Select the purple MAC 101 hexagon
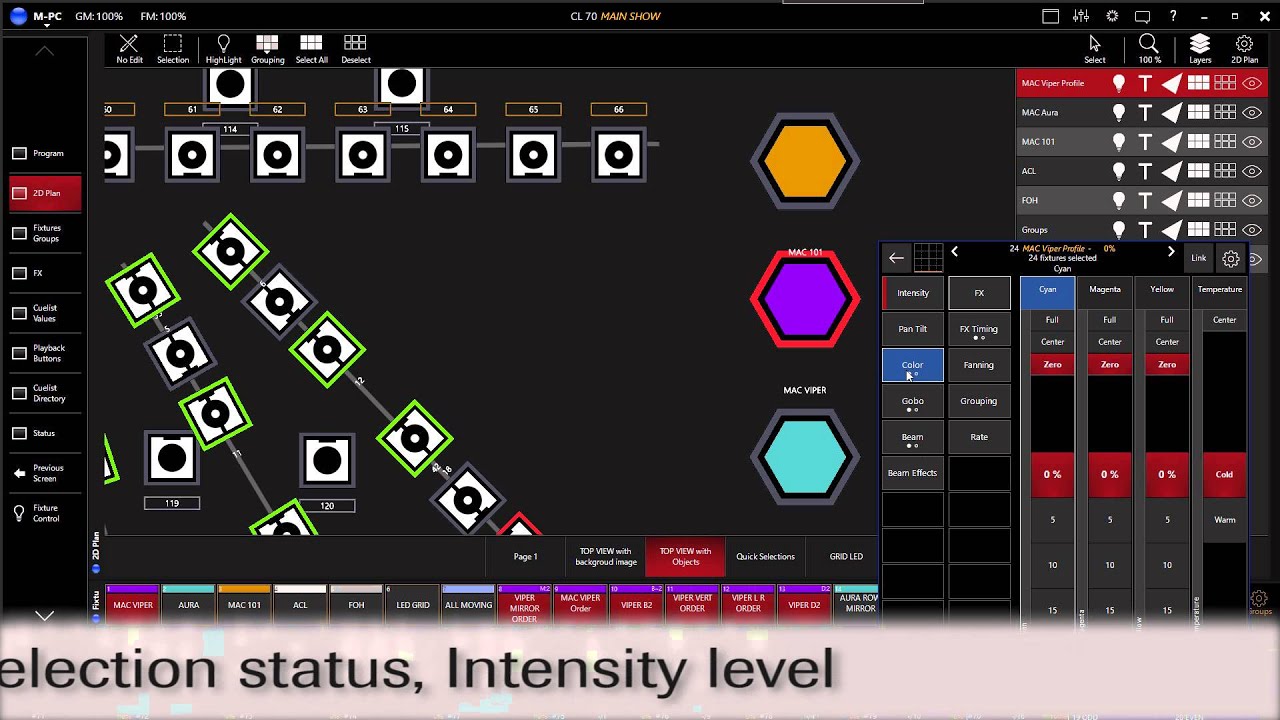Screen dimensions: 1280x720 [x=805, y=299]
